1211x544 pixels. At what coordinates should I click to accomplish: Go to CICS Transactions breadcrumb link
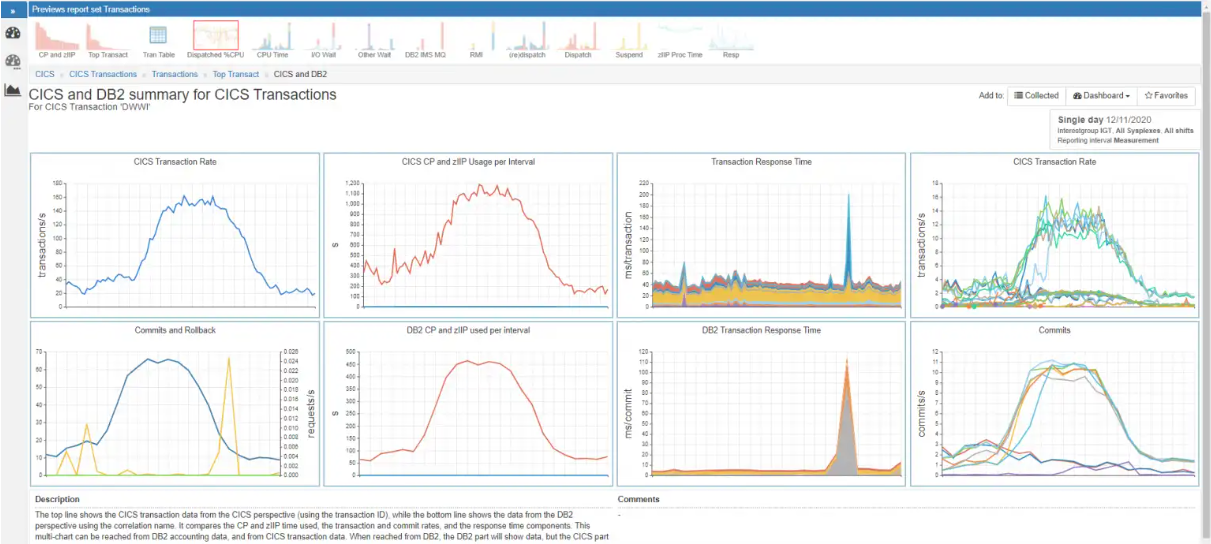click(x=103, y=74)
